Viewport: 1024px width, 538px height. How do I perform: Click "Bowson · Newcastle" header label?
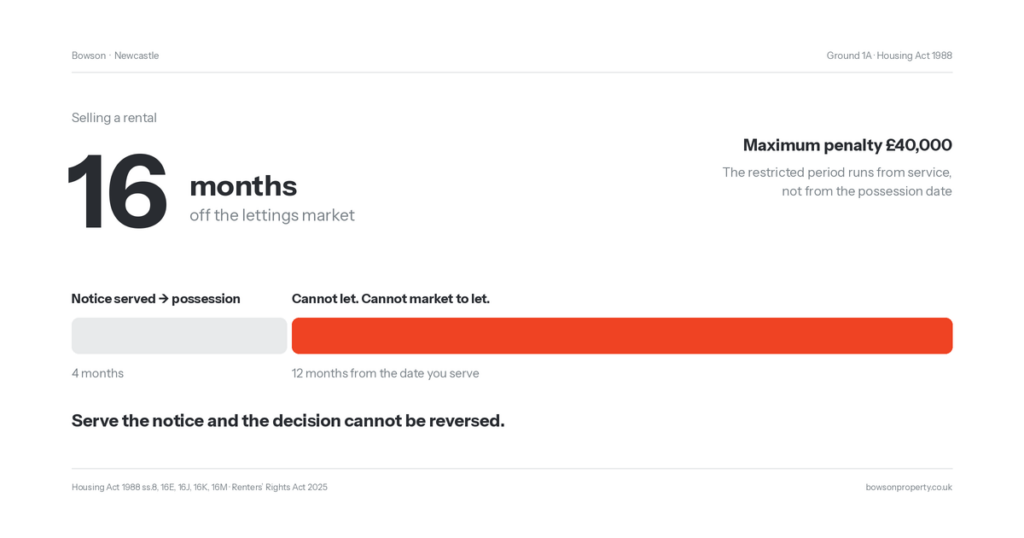click(x=115, y=55)
